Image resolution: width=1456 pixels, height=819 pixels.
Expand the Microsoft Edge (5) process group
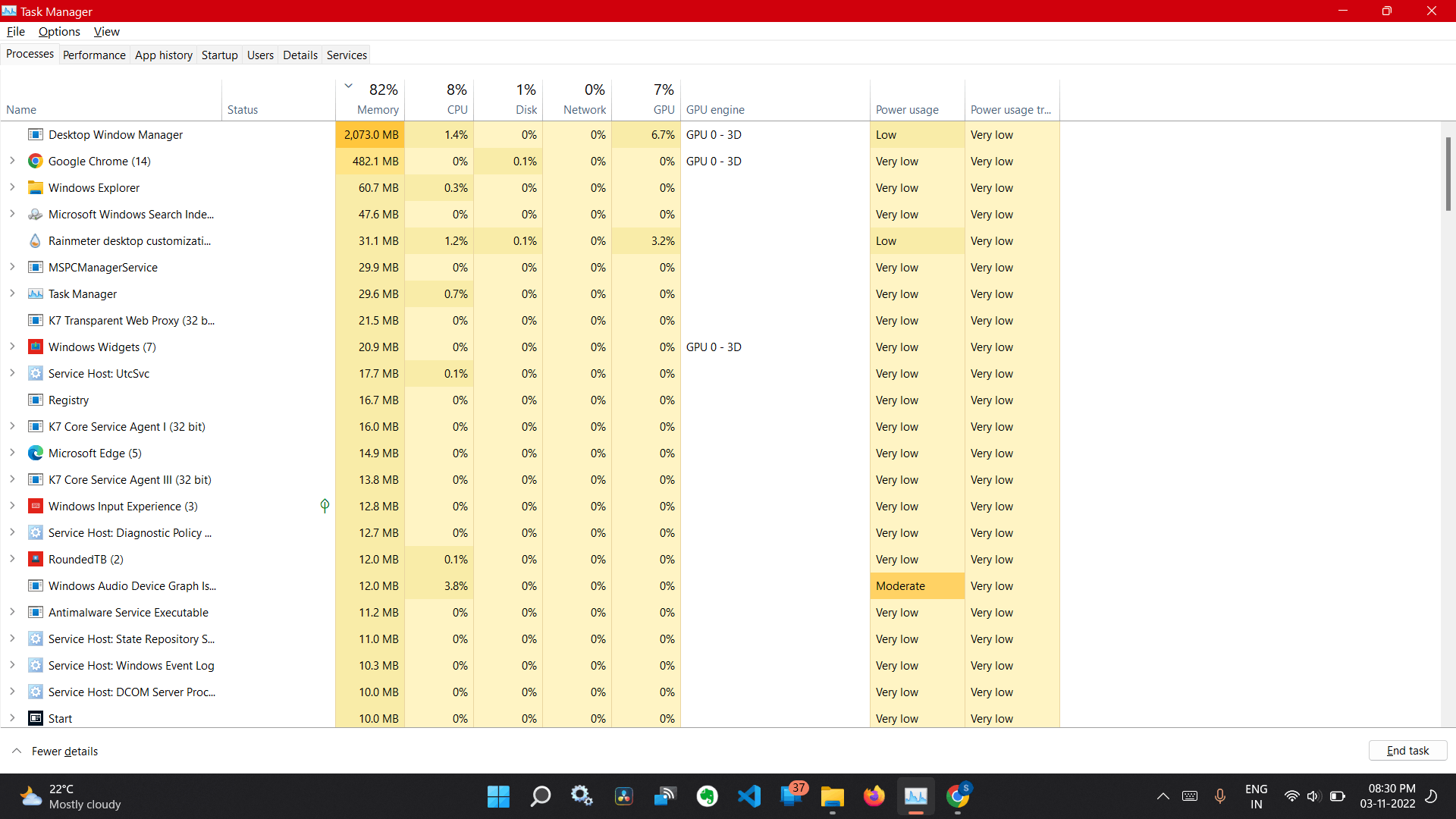pos(12,453)
